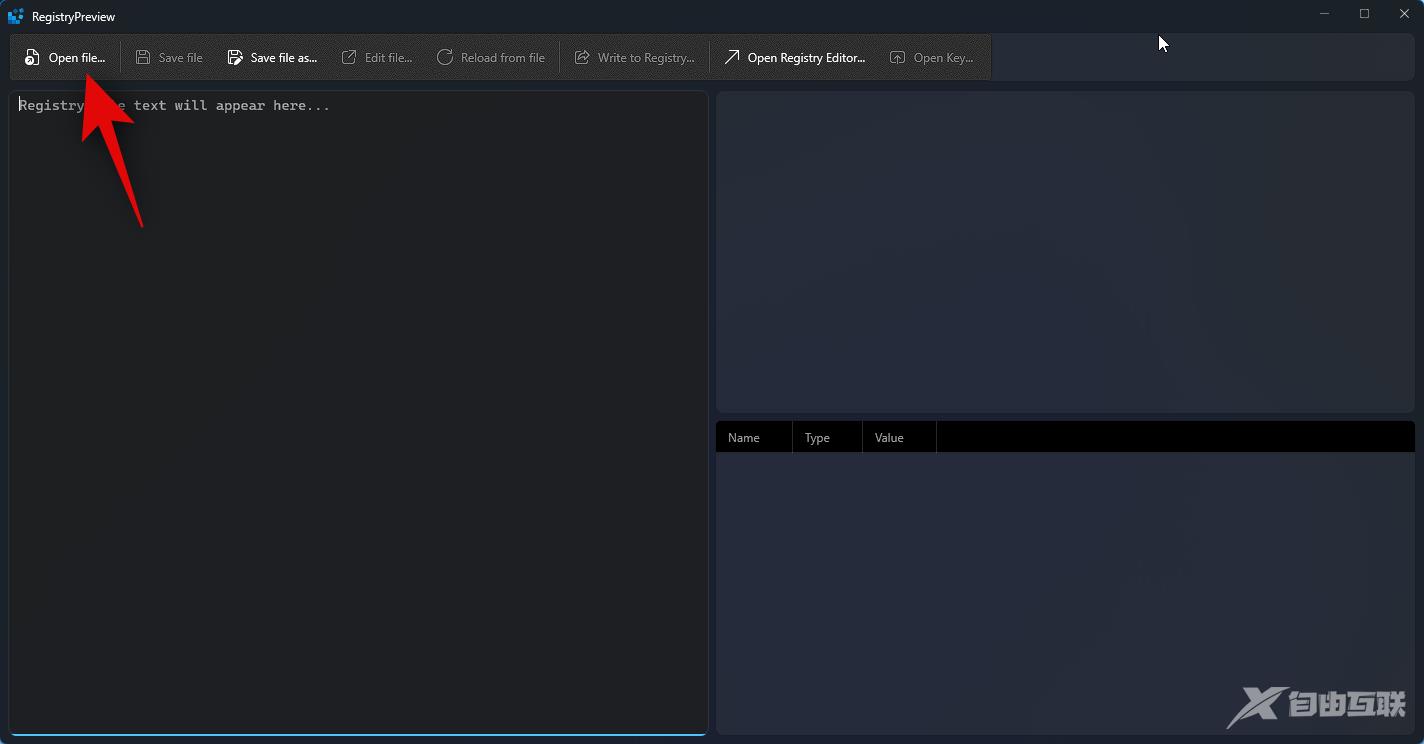This screenshot has height=744, width=1424.
Task: Click the empty values grid below headers
Action: [x=1065, y=590]
